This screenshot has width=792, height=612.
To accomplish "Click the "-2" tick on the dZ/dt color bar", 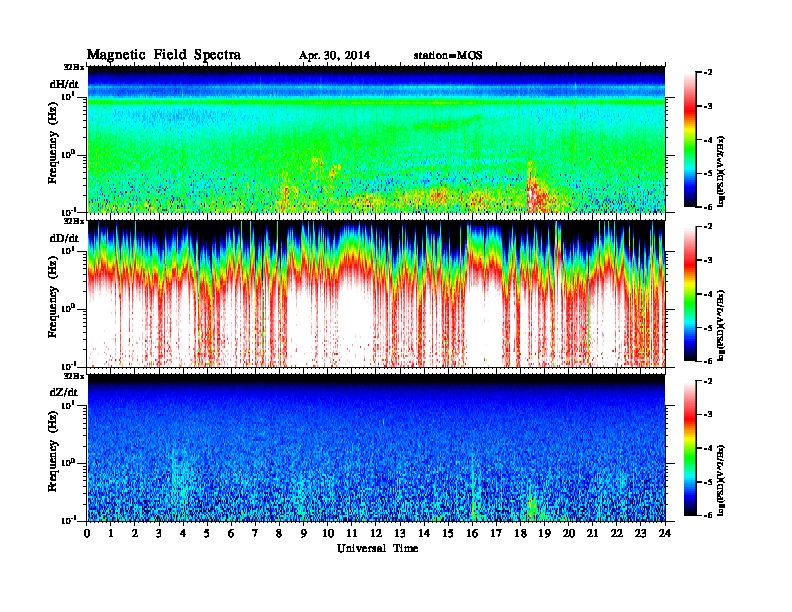I will pyautogui.click(x=708, y=381).
